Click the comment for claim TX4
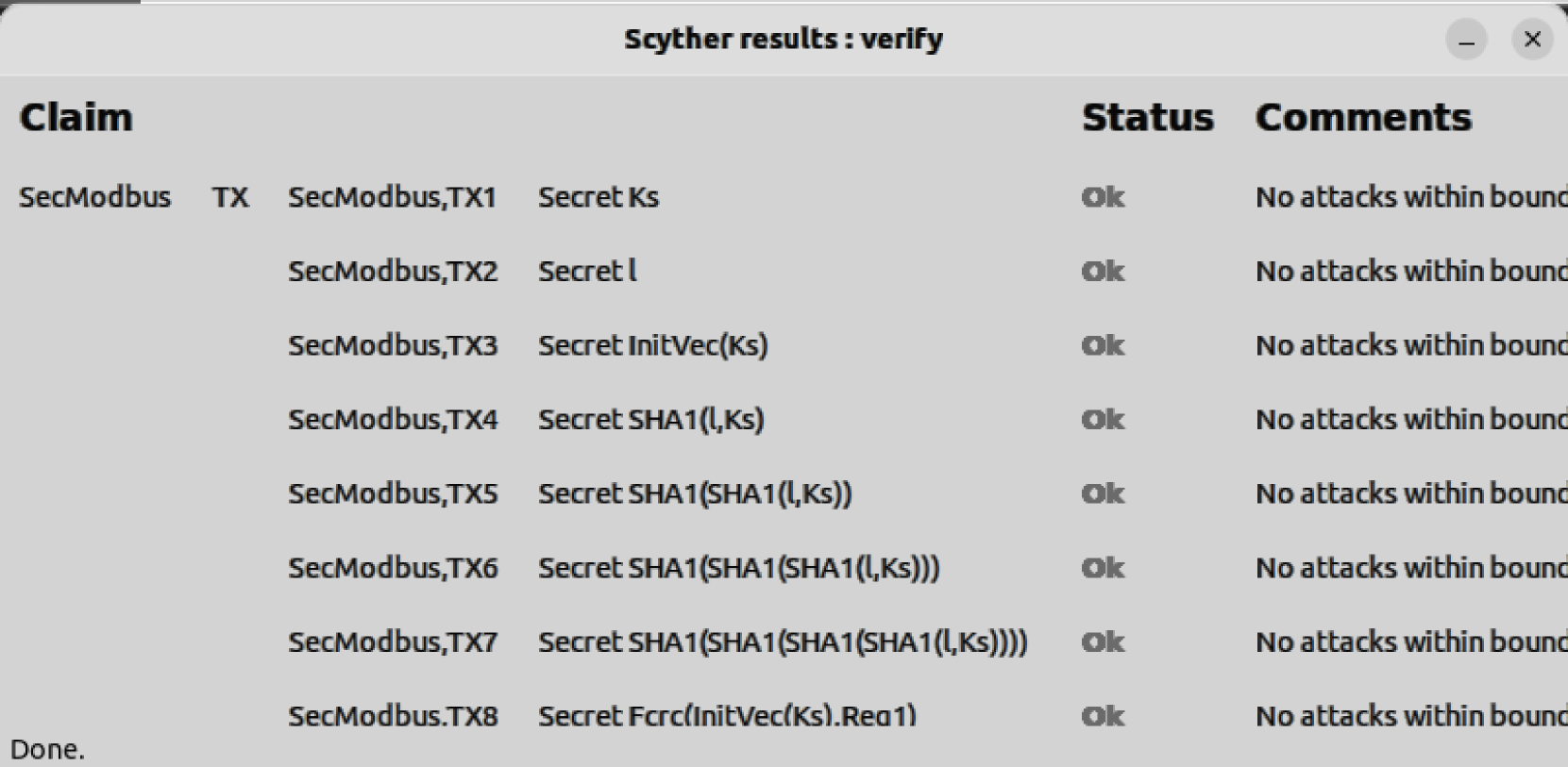1568x767 pixels. point(1410,420)
